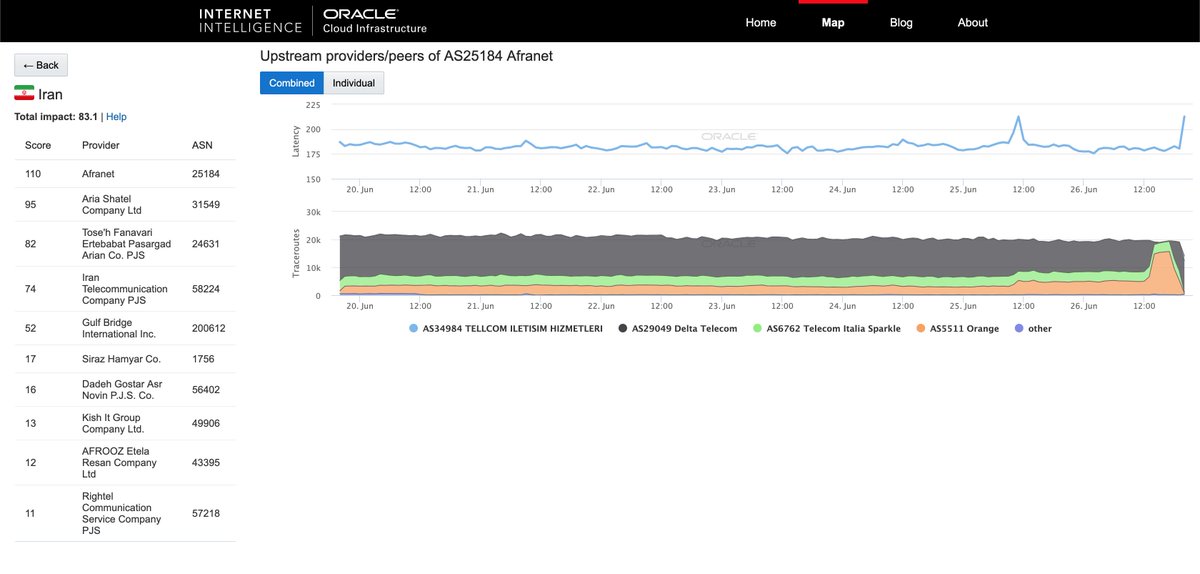Open the About navigation item
Viewport: 1200px width, 574px height.
click(x=973, y=22)
